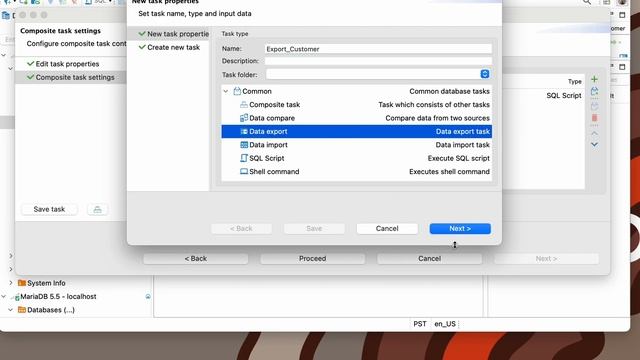640x360 pixels.
Task: Select the SQL Script task type icon
Action: pyautogui.click(x=244, y=158)
